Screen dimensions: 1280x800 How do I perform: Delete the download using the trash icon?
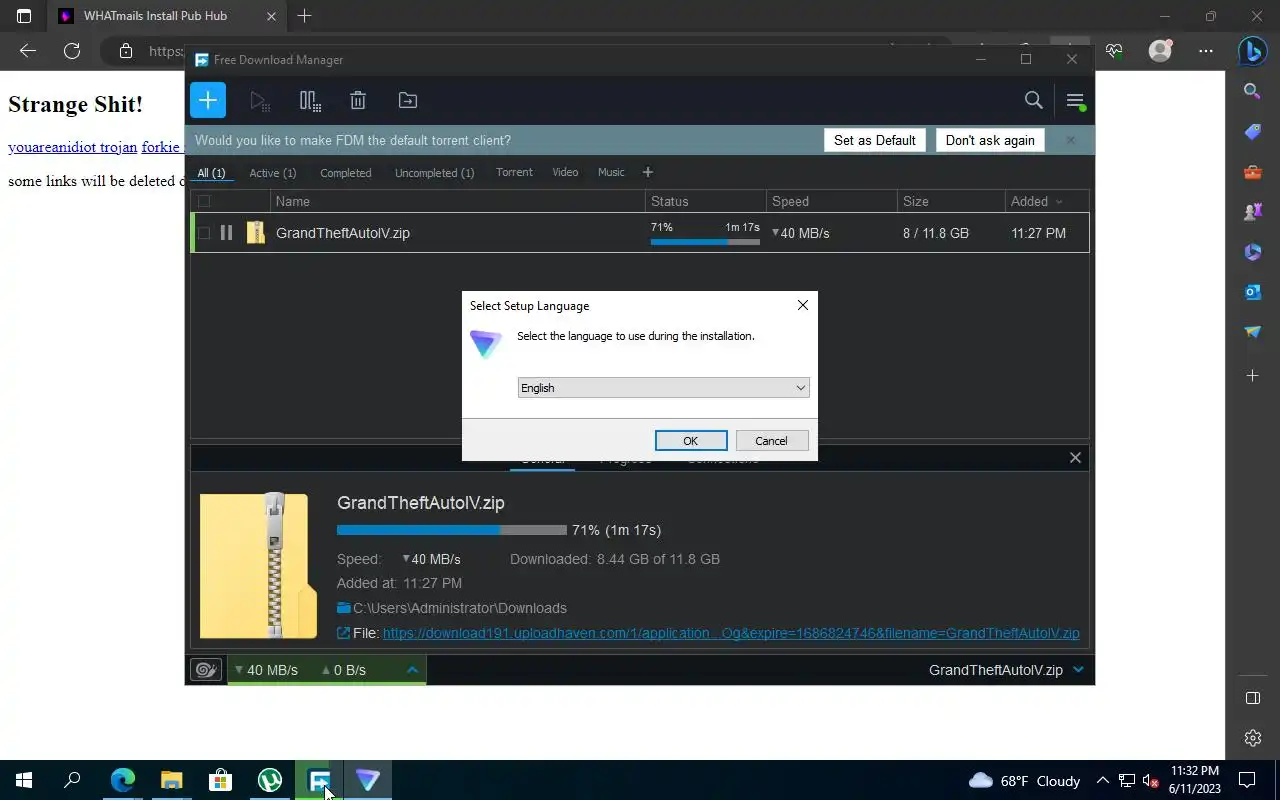(x=358, y=100)
